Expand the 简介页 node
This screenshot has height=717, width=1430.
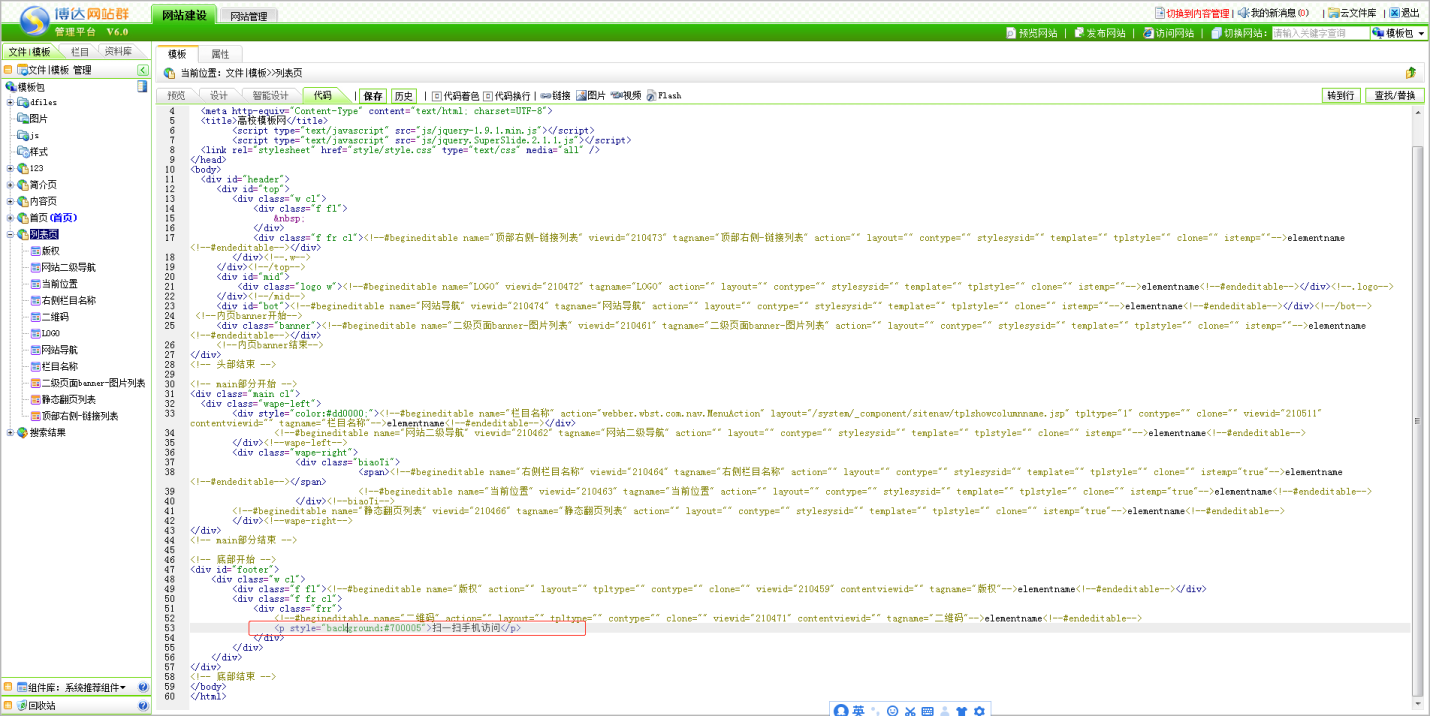pos(10,184)
